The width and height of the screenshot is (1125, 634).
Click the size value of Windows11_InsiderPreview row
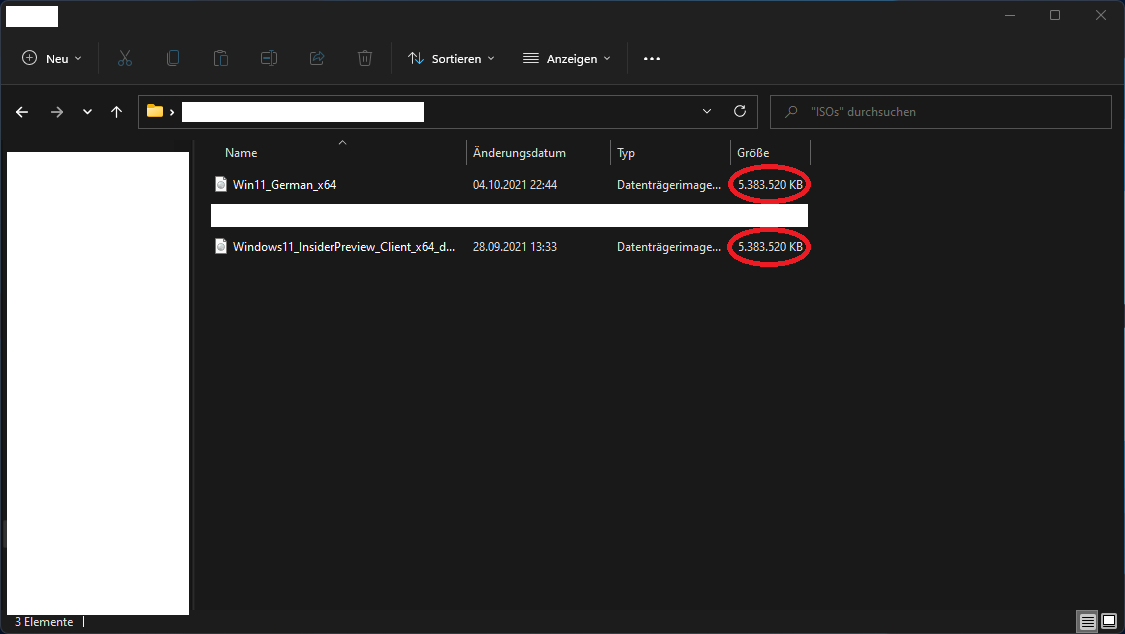click(771, 247)
